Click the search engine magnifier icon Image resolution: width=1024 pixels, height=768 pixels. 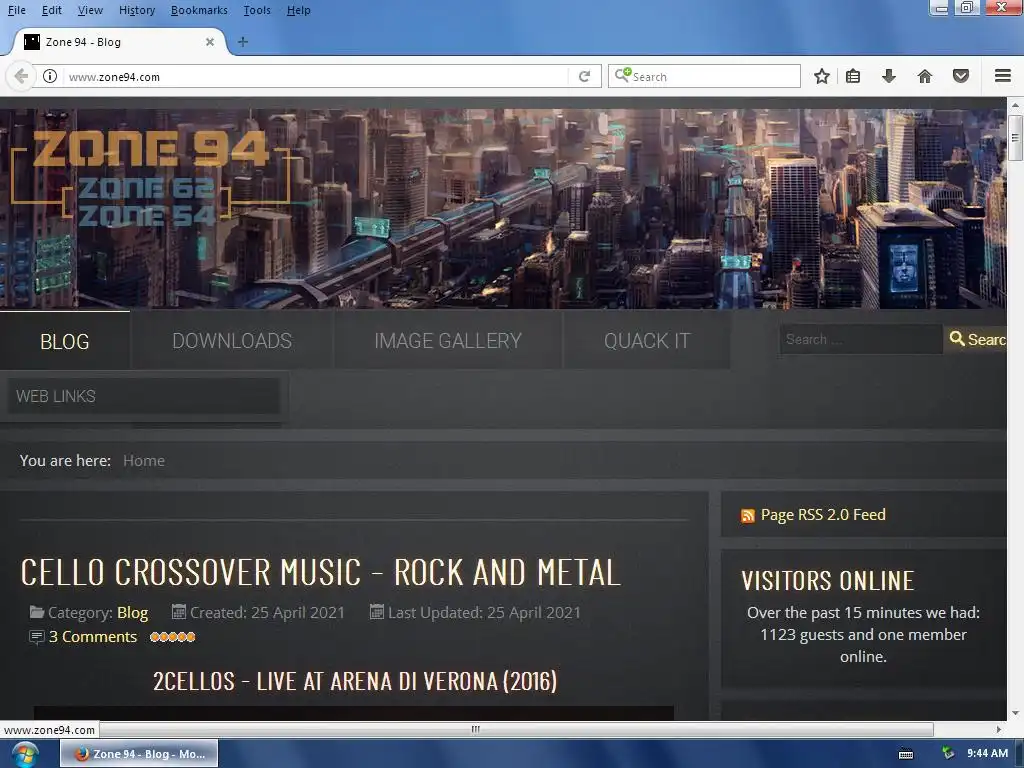coord(622,75)
